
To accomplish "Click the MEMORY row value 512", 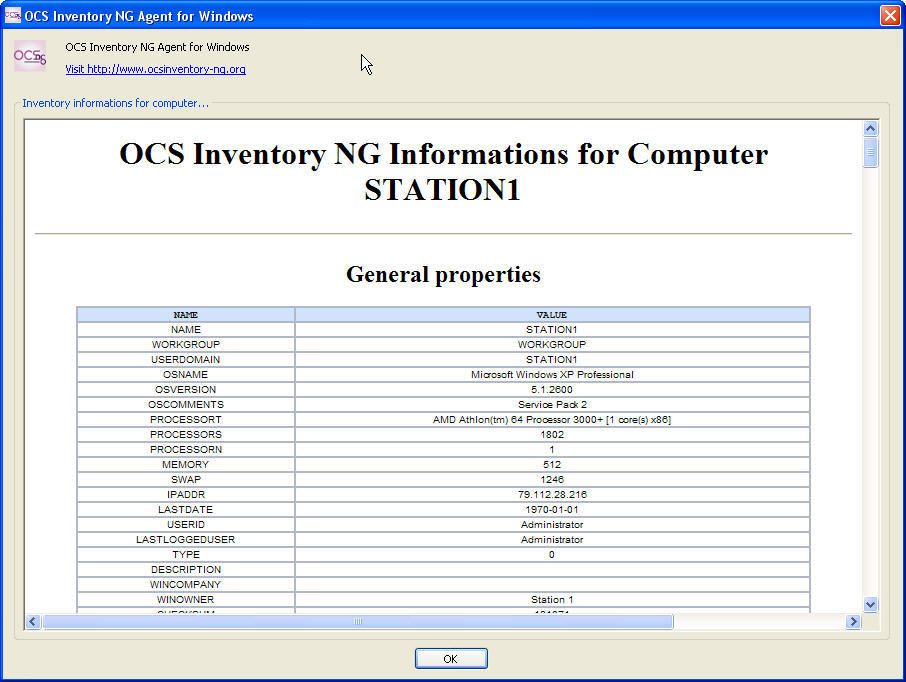I will coord(551,464).
